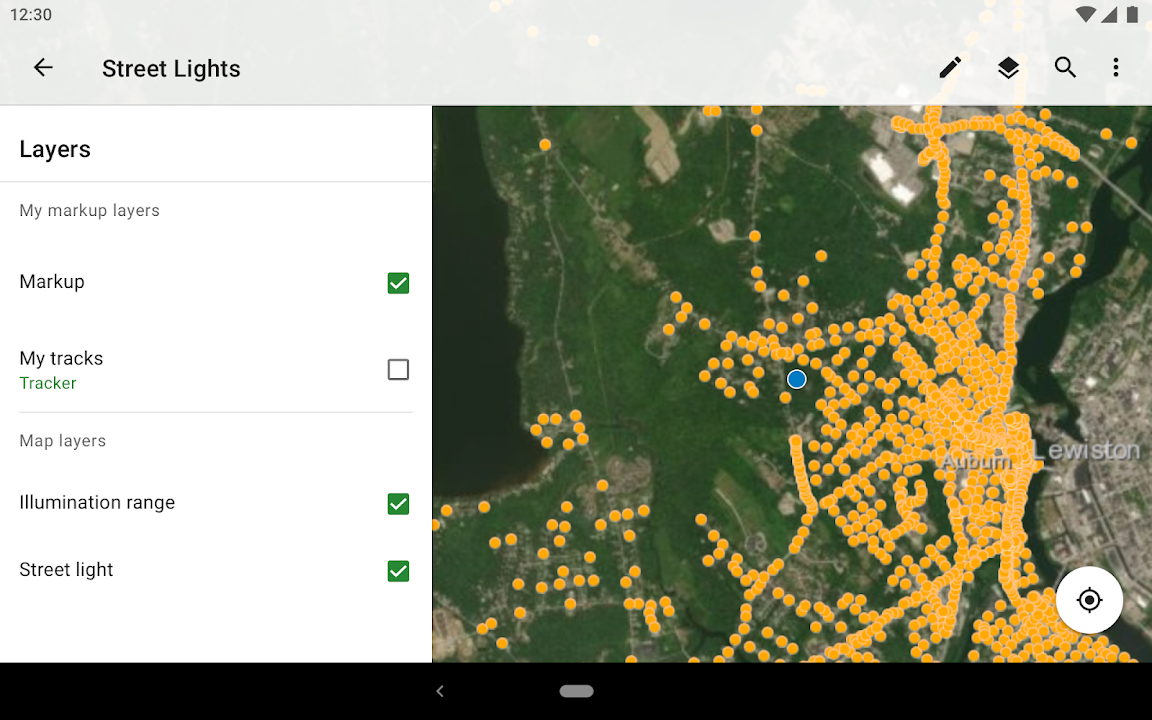Disable the Illumination range checkbox
The width and height of the screenshot is (1152, 720).
click(x=398, y=504)
